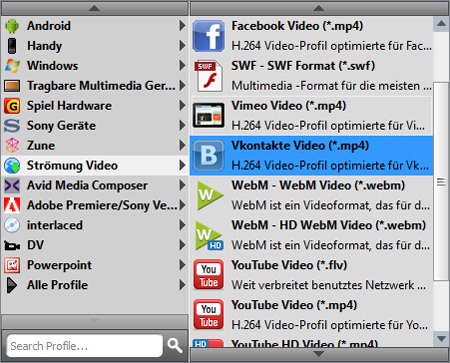Click the Facebook Video icon

click(x=209, y=36)
